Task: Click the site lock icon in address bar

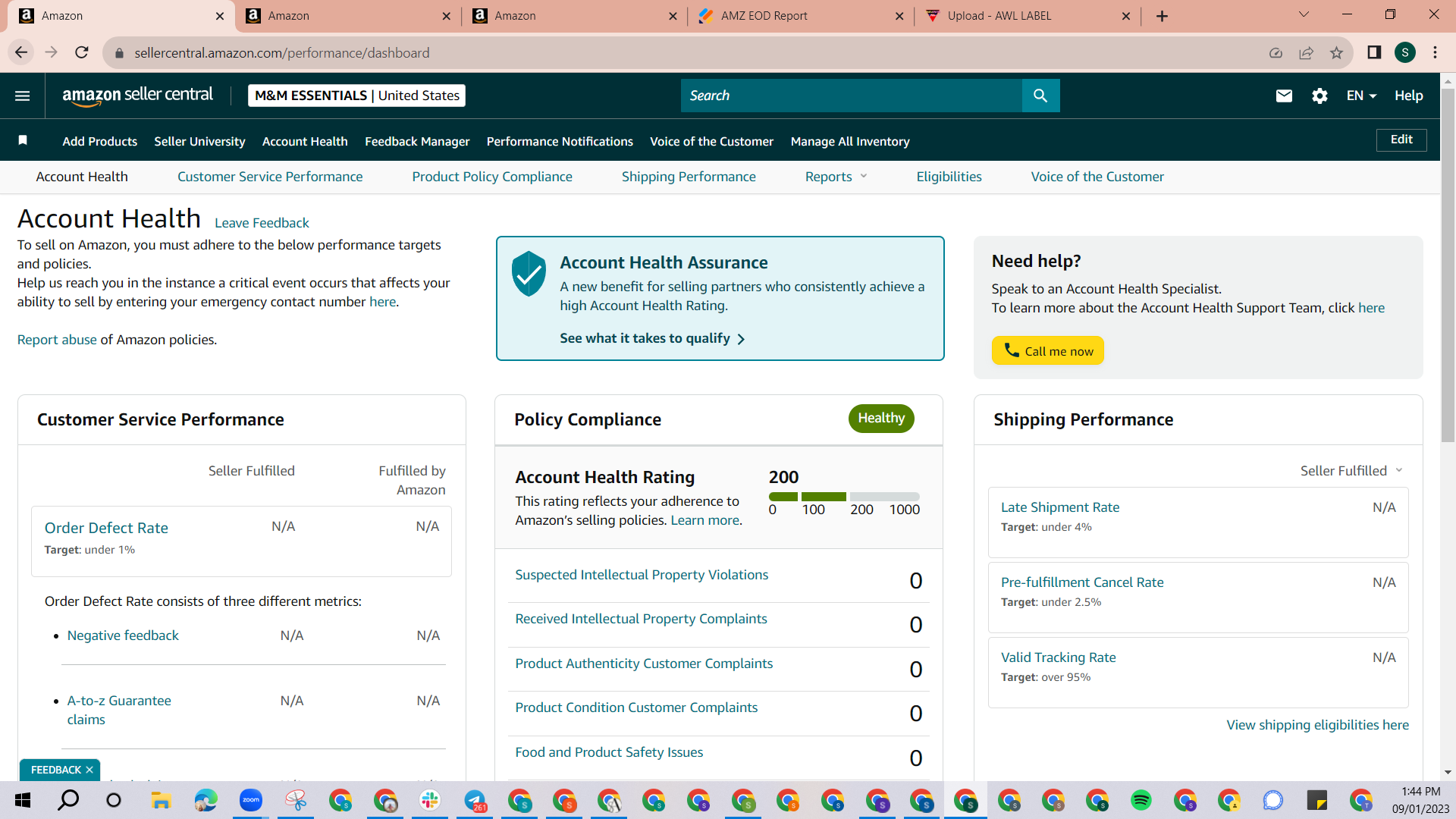Action: coord(119,53)
